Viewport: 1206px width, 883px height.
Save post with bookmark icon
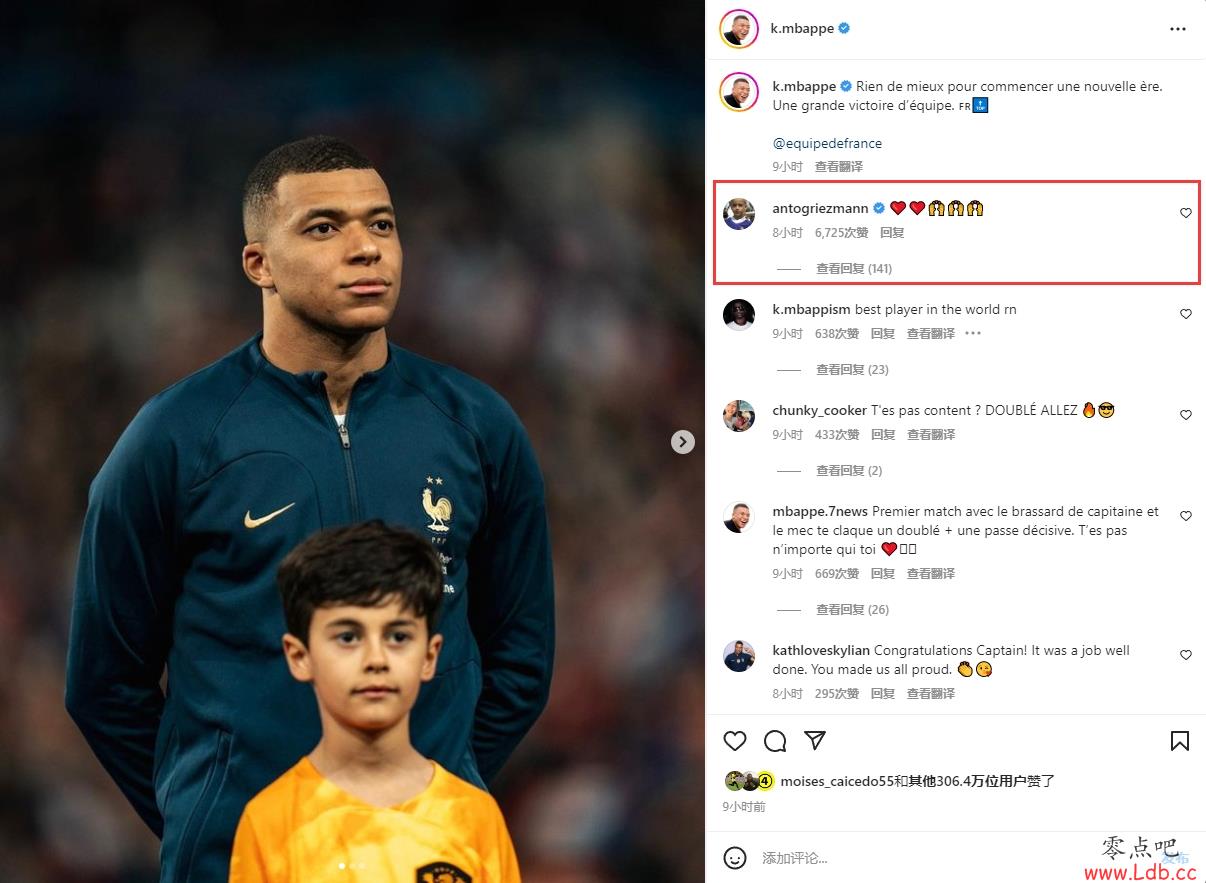pyautogui.click(x=1179, y=741)
